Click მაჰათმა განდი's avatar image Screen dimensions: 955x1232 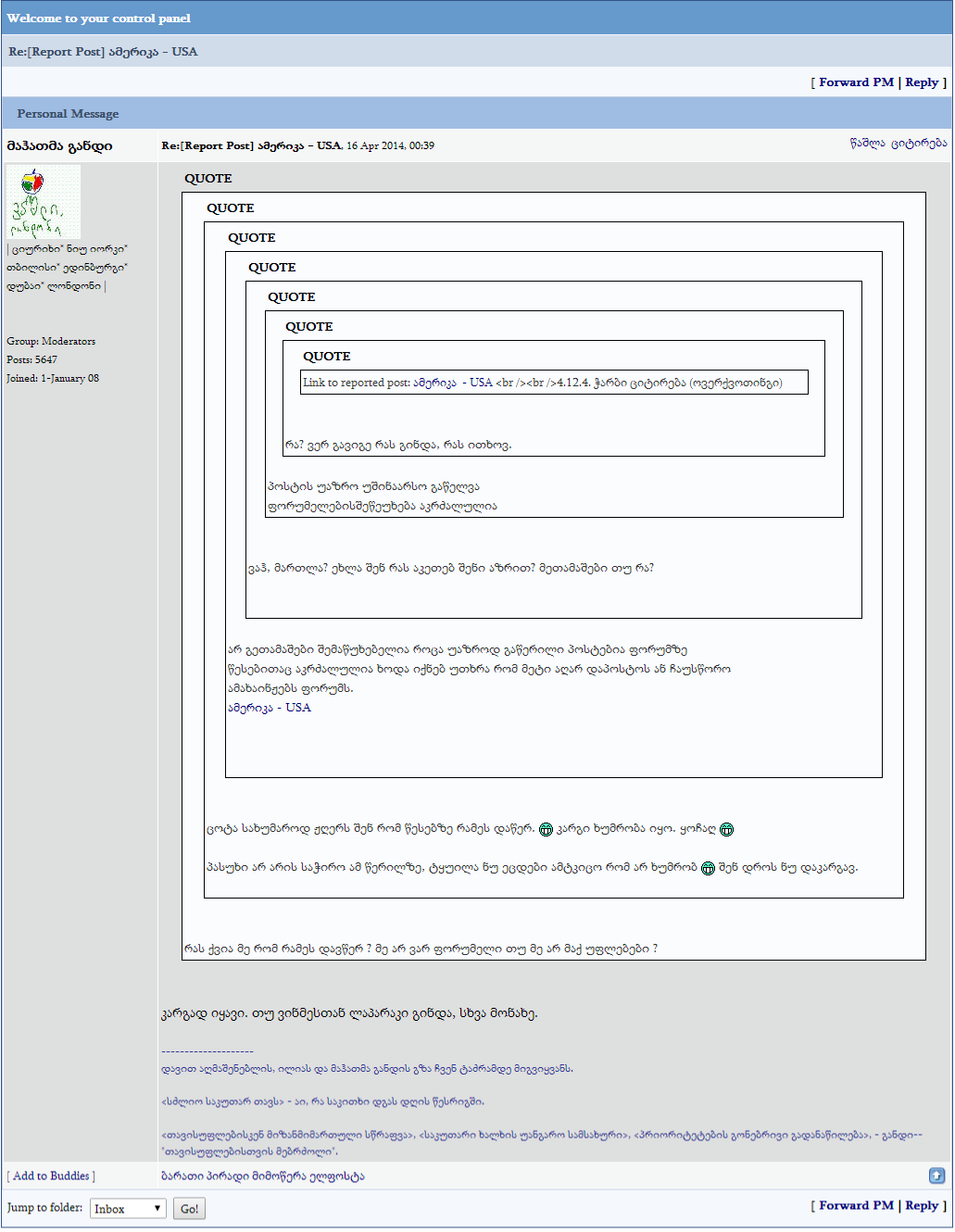[x=43, y=202]
